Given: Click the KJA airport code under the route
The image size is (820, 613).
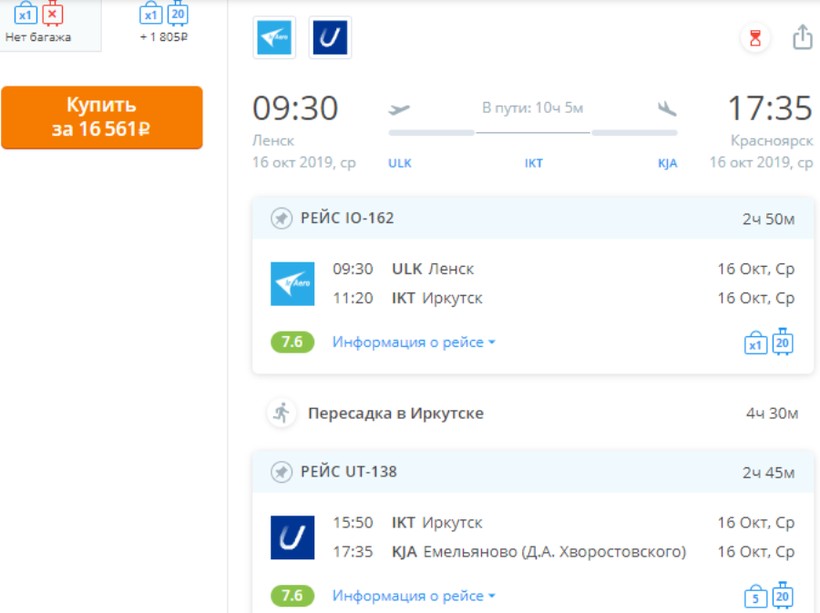Looking at the screenshot, I should [667, 163].
